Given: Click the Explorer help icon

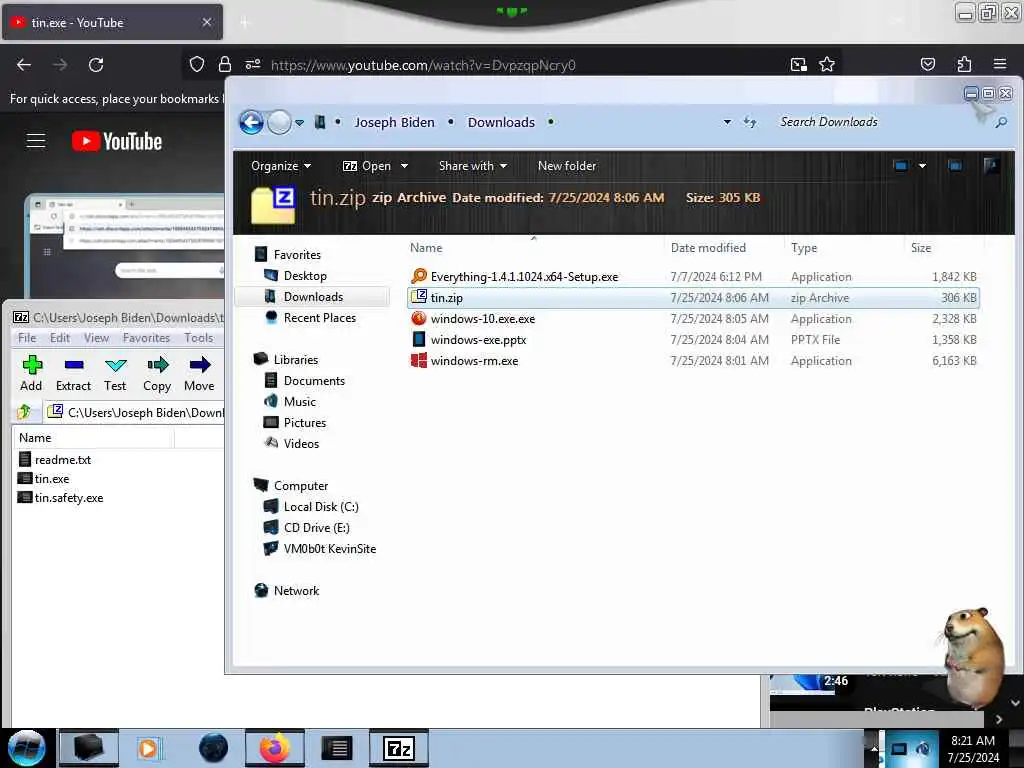Looking at the screenshot, I should pos(991,166).
